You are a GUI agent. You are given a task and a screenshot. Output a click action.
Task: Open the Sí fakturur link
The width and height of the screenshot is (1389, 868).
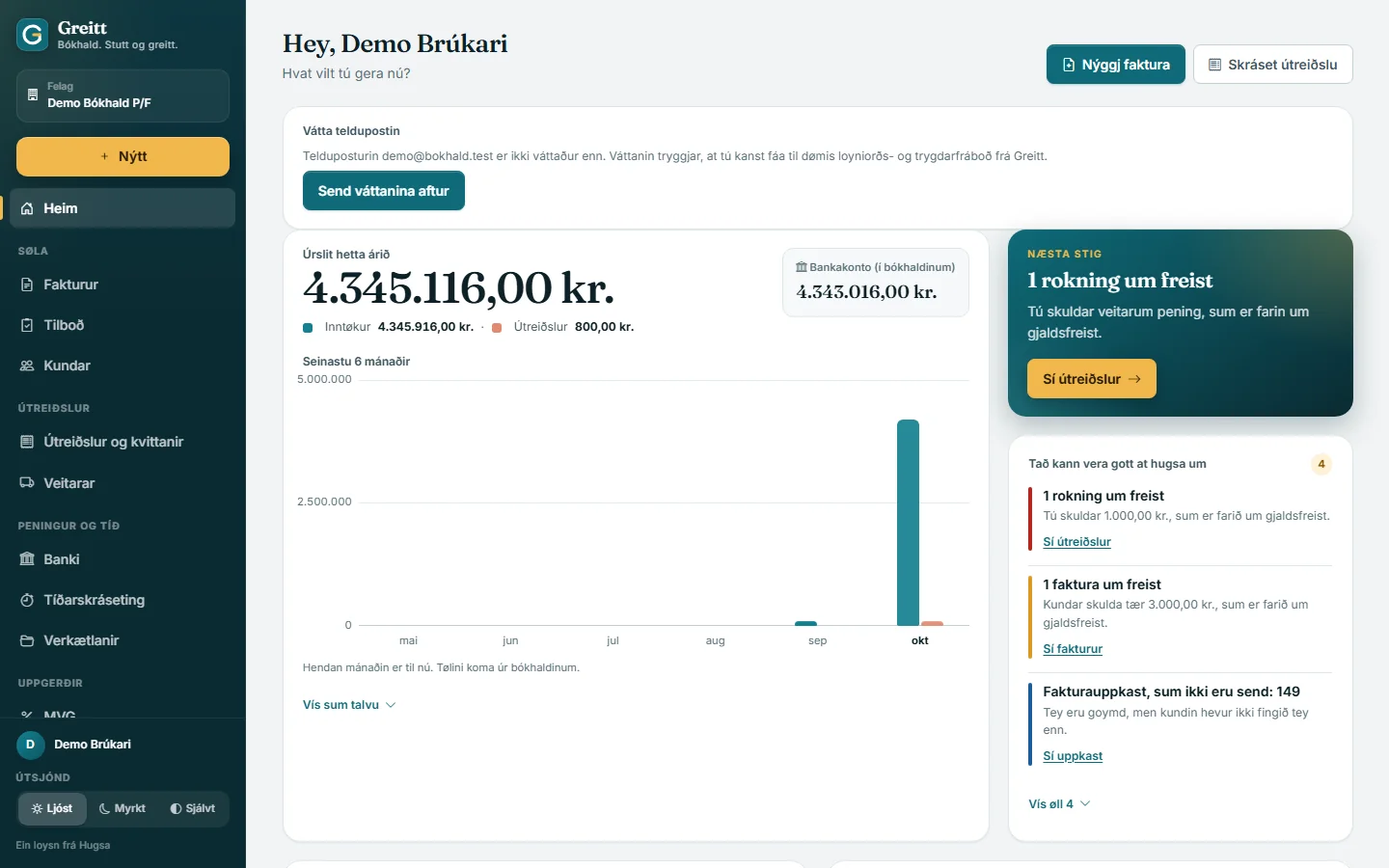[x=1073, y=649]
